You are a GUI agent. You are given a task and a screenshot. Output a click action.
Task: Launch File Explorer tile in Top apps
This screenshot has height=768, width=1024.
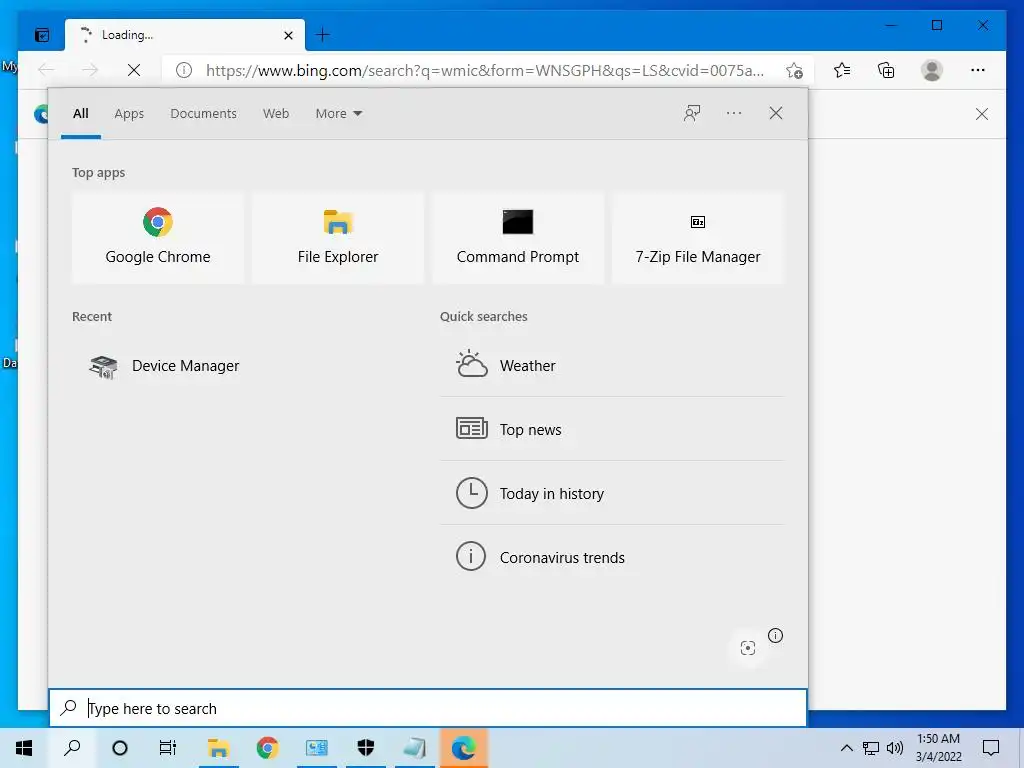pyautogui.click(x=338, y=238)
